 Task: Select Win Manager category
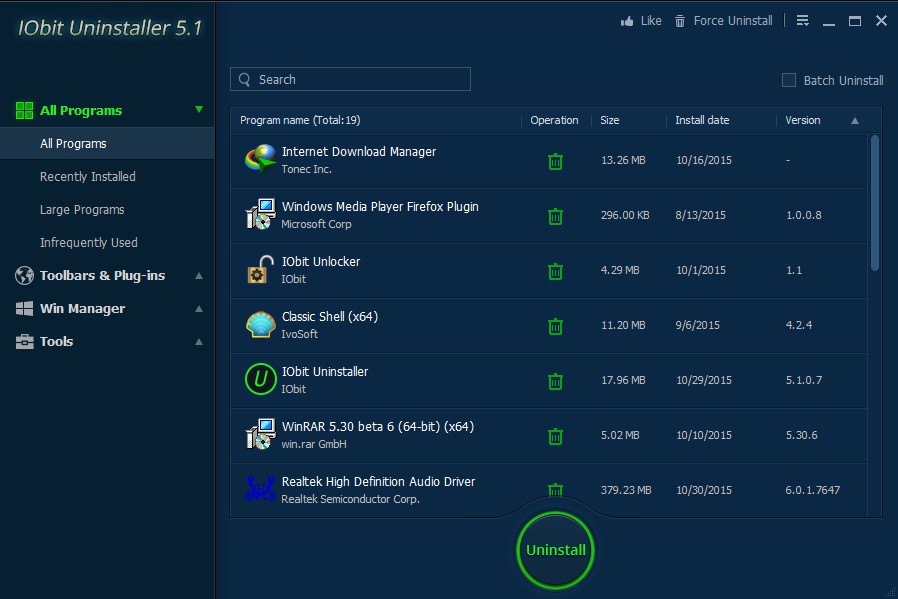click(x=82, y=309)
